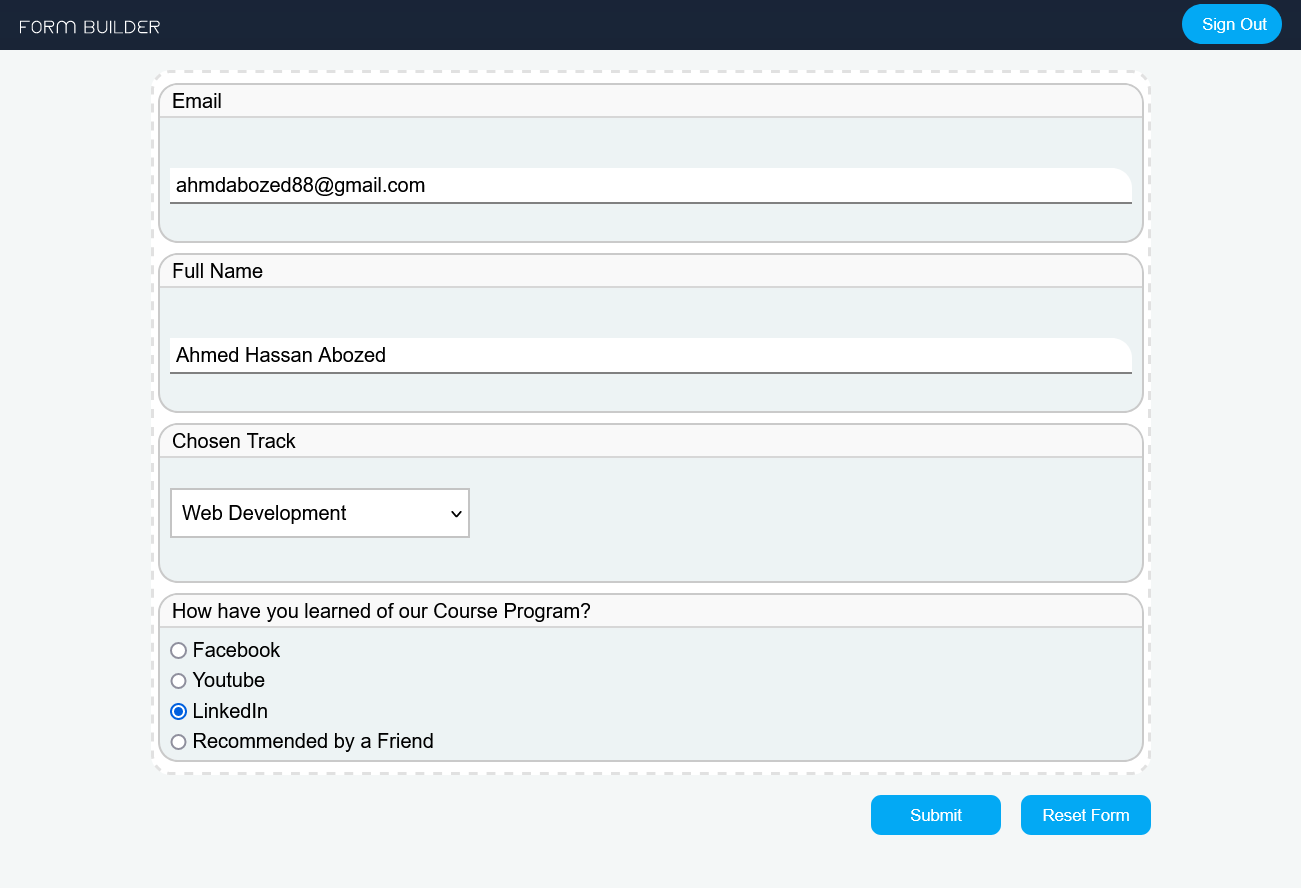This screenshot has width=1301, height=888.
Task: Click the Form Builder logo
Action: pyautogui.click(x=90, y=26)
